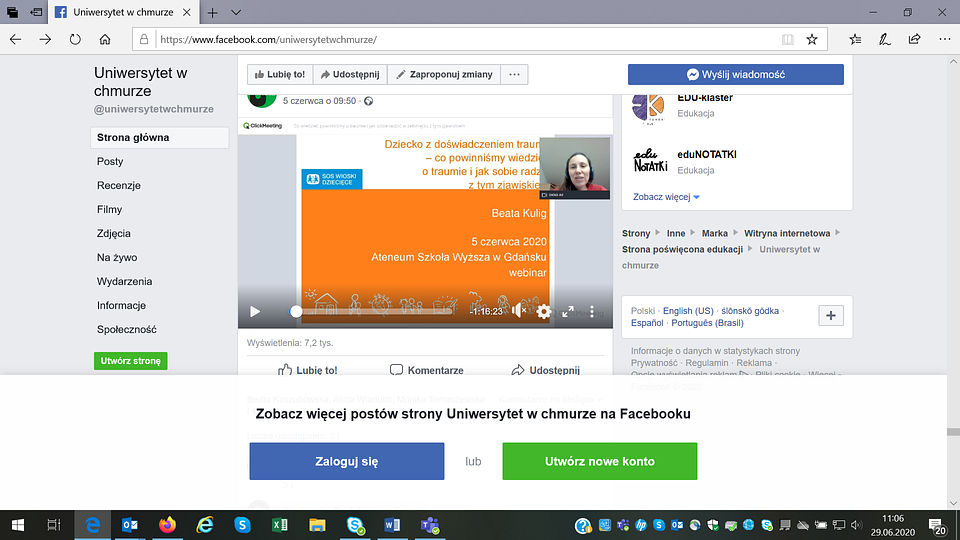Click Wyślij wiadomość button
The height and width of the screenshot is (540, 960).
(x=735, y=74)
